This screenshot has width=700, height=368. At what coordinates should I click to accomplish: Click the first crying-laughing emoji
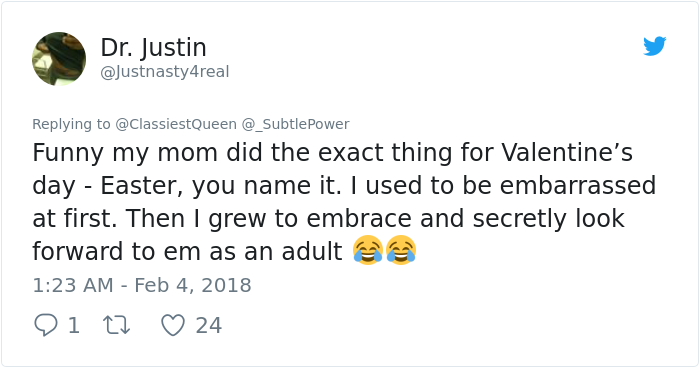368,250
